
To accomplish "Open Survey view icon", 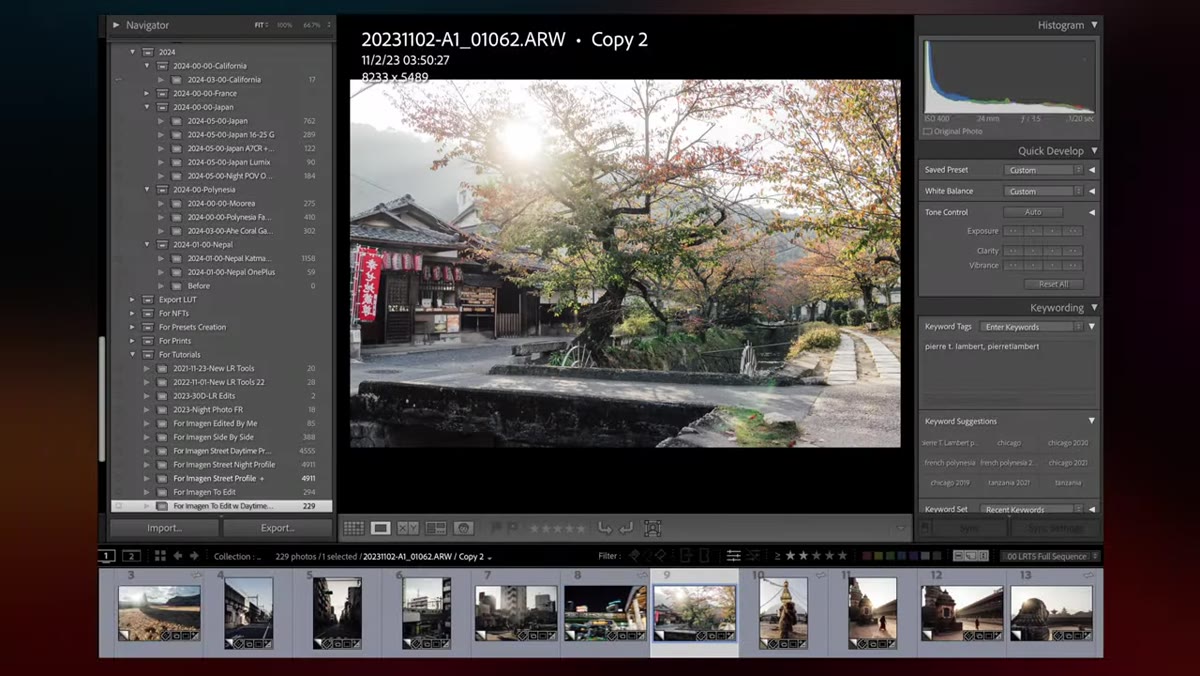I will pos(436,528).
